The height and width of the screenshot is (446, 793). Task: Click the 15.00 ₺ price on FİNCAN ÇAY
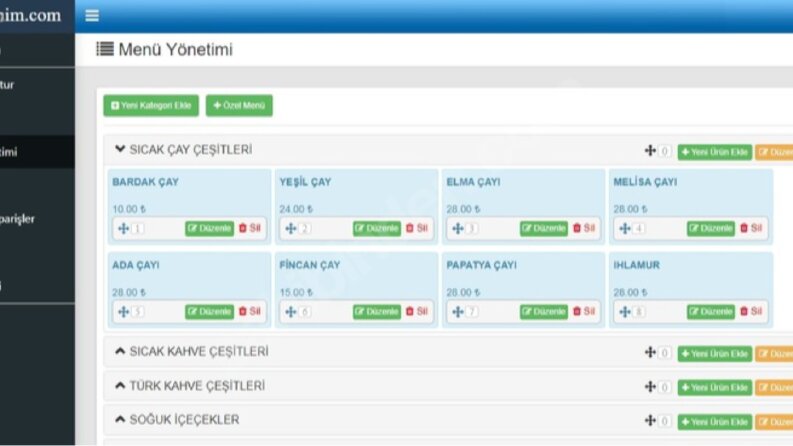click(x=296, y=292)
